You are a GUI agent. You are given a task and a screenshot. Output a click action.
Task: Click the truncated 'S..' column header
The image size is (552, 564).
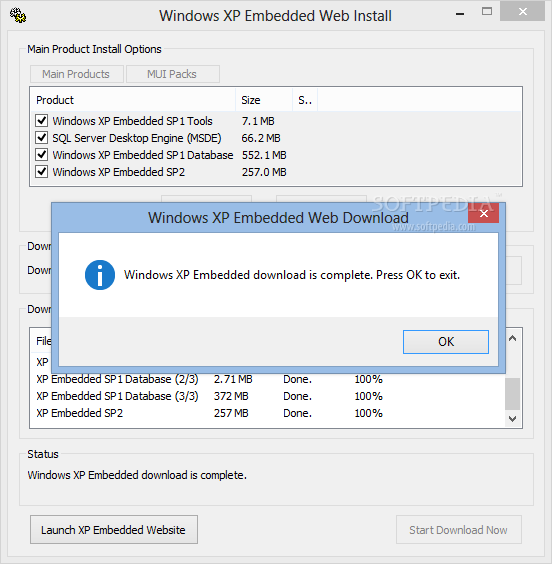coord(305,100)
